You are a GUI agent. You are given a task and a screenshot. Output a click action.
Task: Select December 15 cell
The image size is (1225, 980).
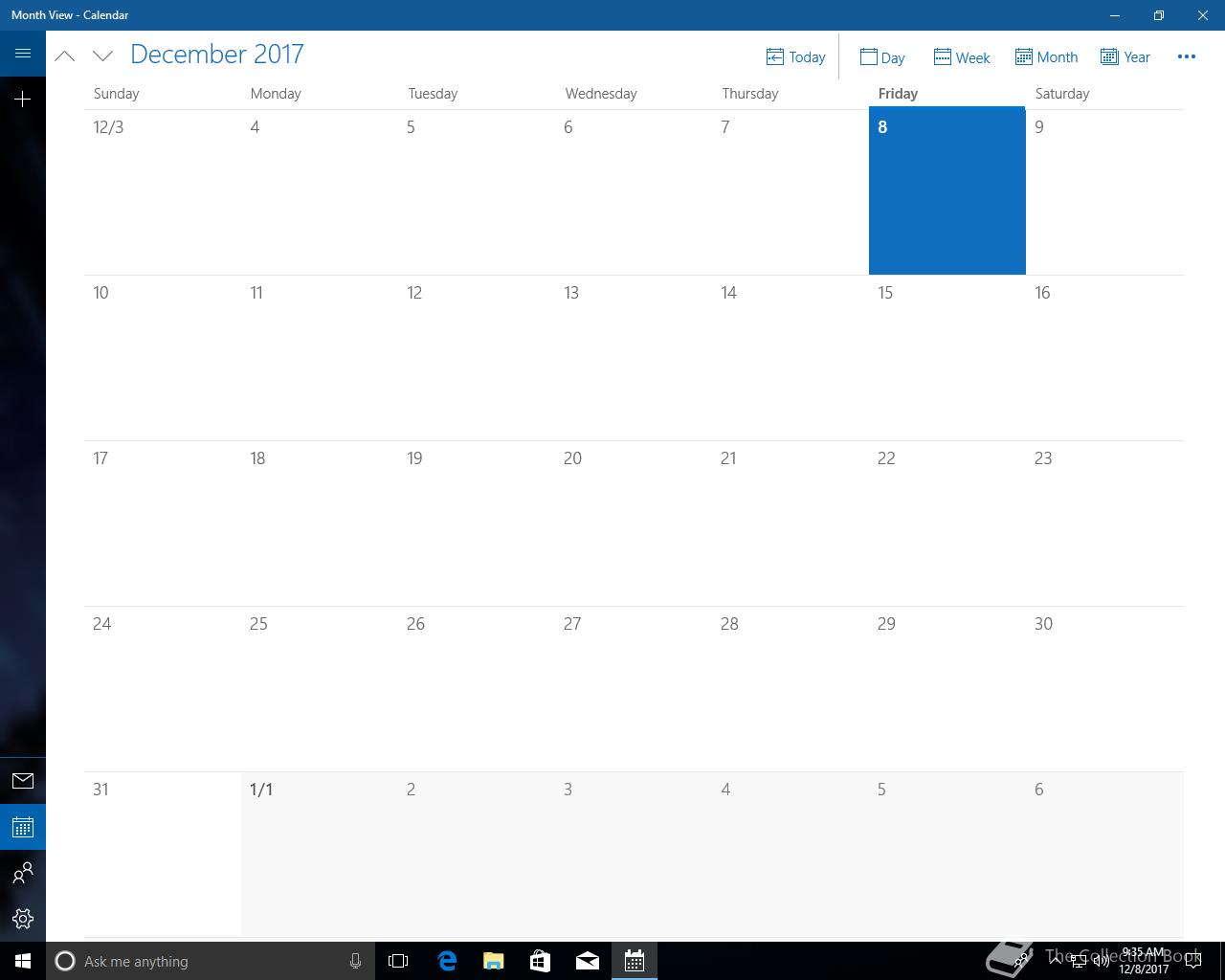(x=947, y=358)
